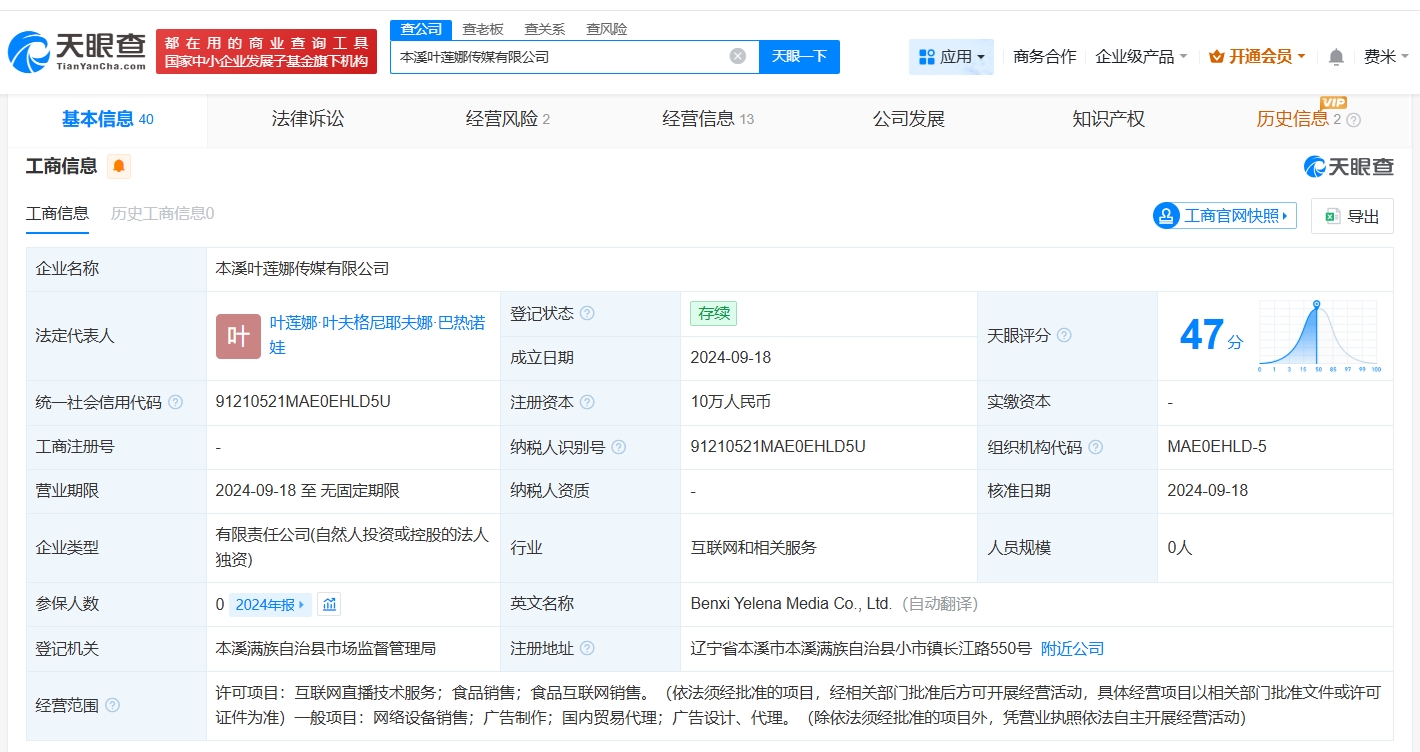Click the 开通会员 crown icon

pyautogui.click(x=1218, y=56)
